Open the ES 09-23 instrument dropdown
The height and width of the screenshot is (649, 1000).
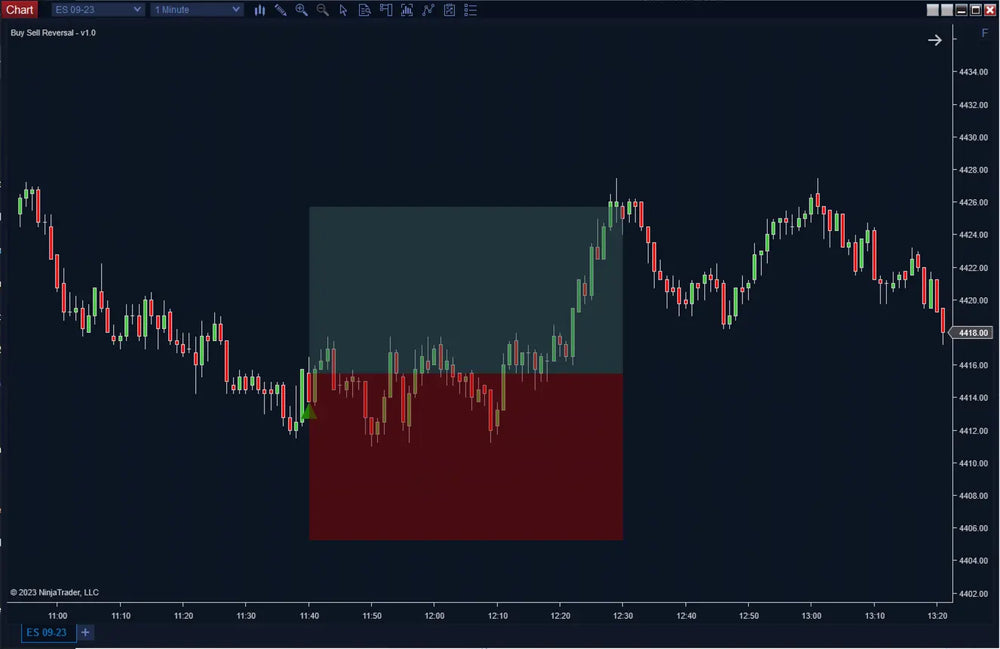(x=96, y=9)
